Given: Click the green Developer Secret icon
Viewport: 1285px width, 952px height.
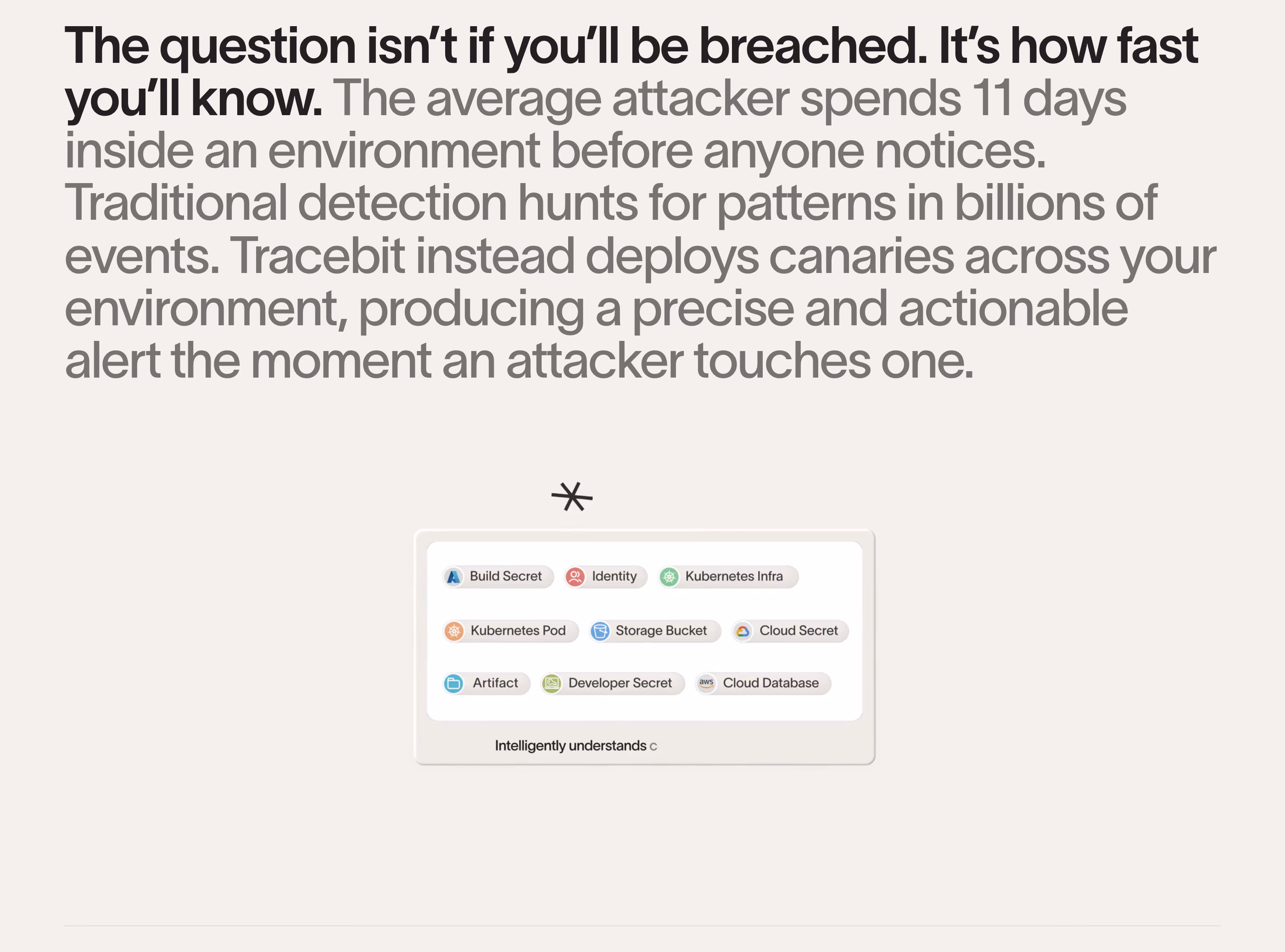Looking at the screenshot, I should [x=552, y=684].
